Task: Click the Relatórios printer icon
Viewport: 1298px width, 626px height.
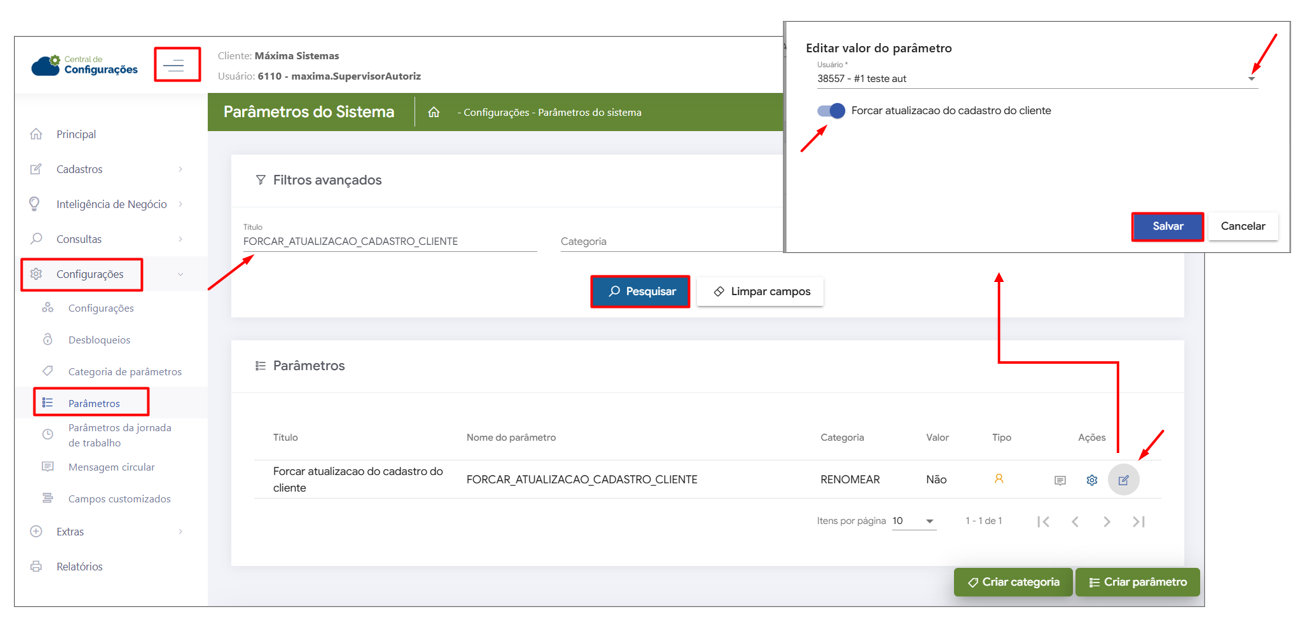Action: point(36,567)
